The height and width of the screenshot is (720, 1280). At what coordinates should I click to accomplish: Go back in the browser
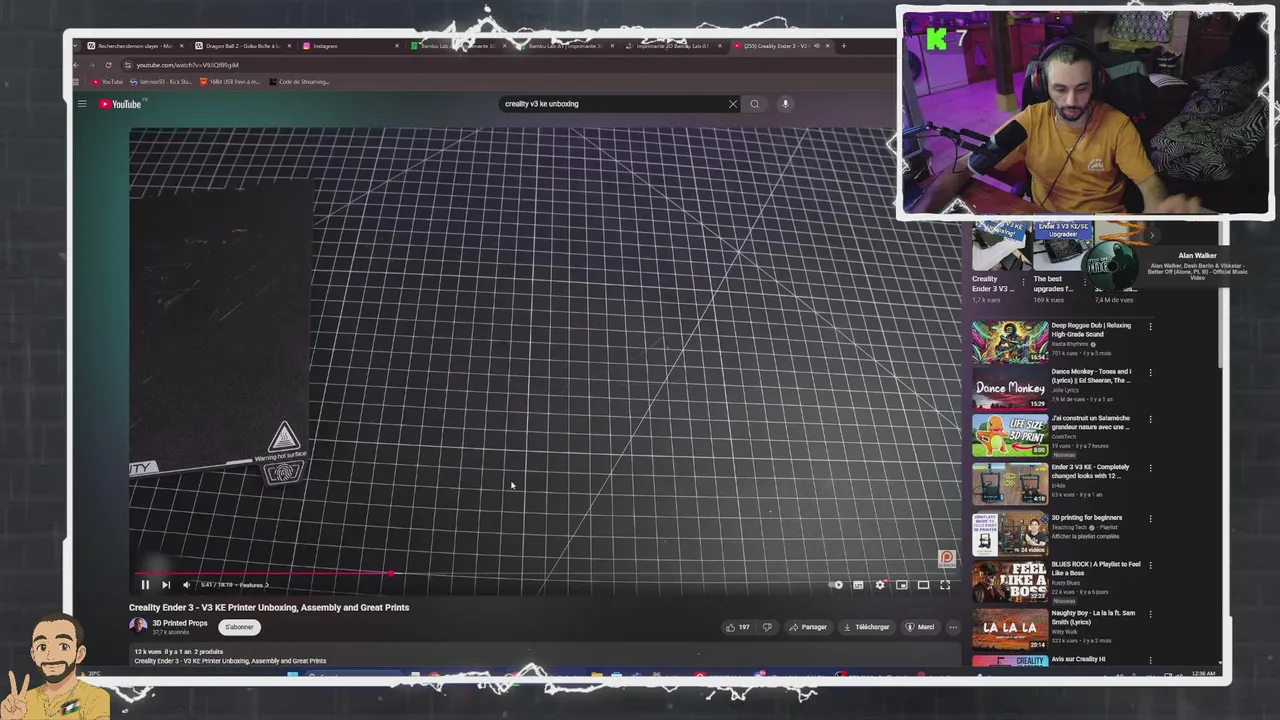click(76, 65)
